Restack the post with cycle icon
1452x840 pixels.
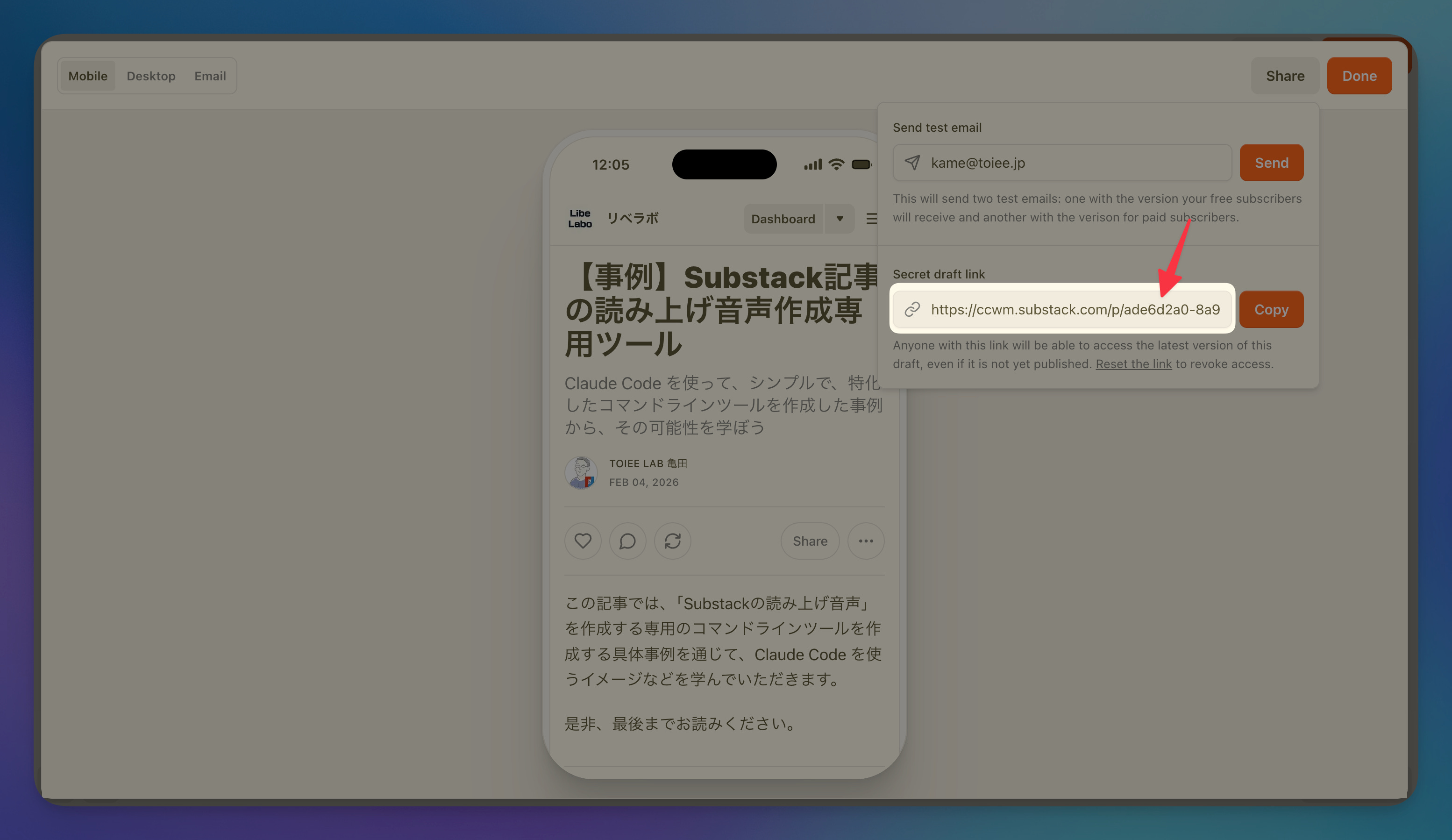click(672, 541)
